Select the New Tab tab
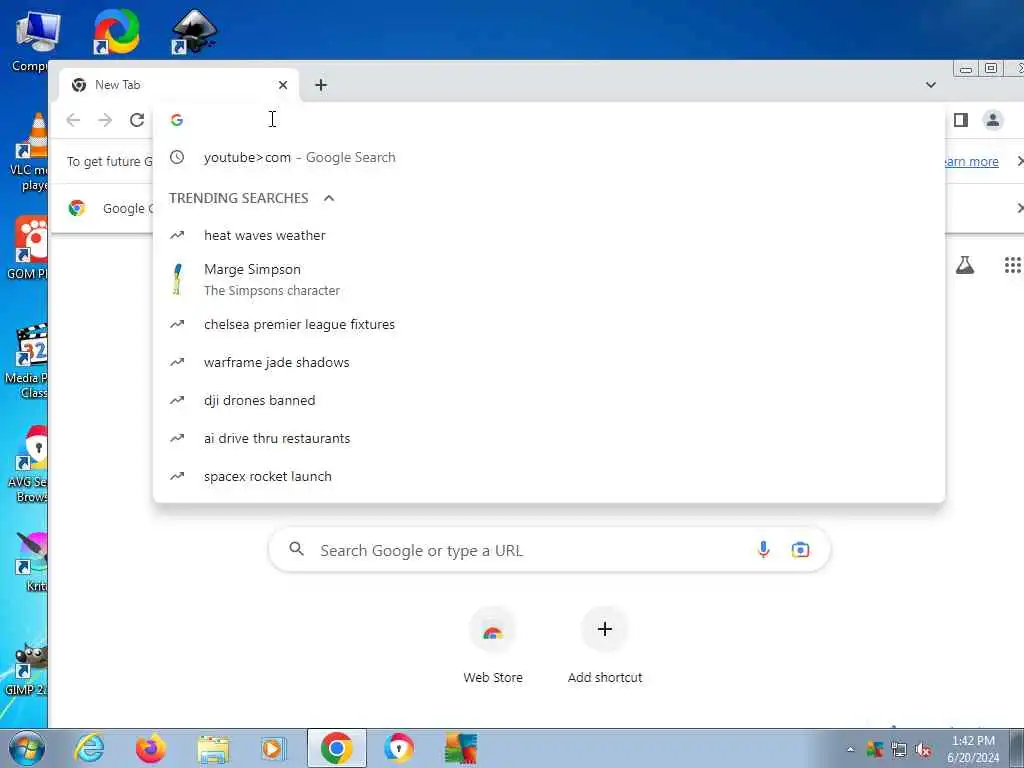 179,85
